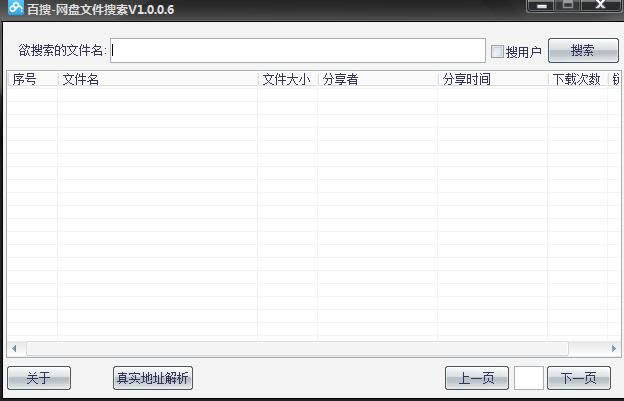This screenshot has height=401, width=624.
Task: Click the 搜索 button
Action: click(x=583, y=51)
